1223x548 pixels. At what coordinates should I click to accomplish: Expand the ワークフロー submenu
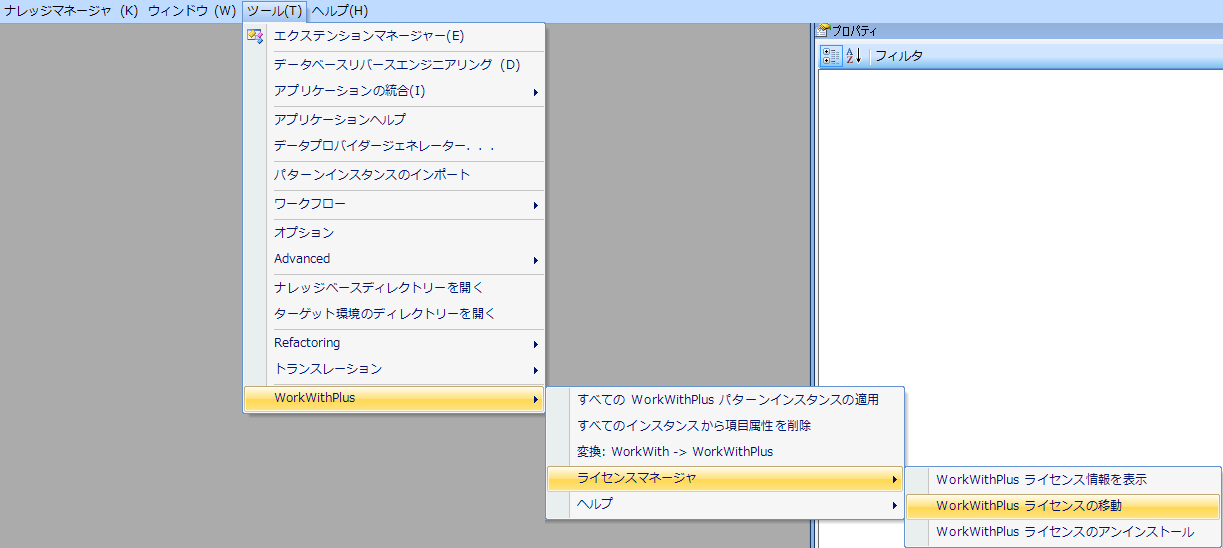click(x=536, y=205)
